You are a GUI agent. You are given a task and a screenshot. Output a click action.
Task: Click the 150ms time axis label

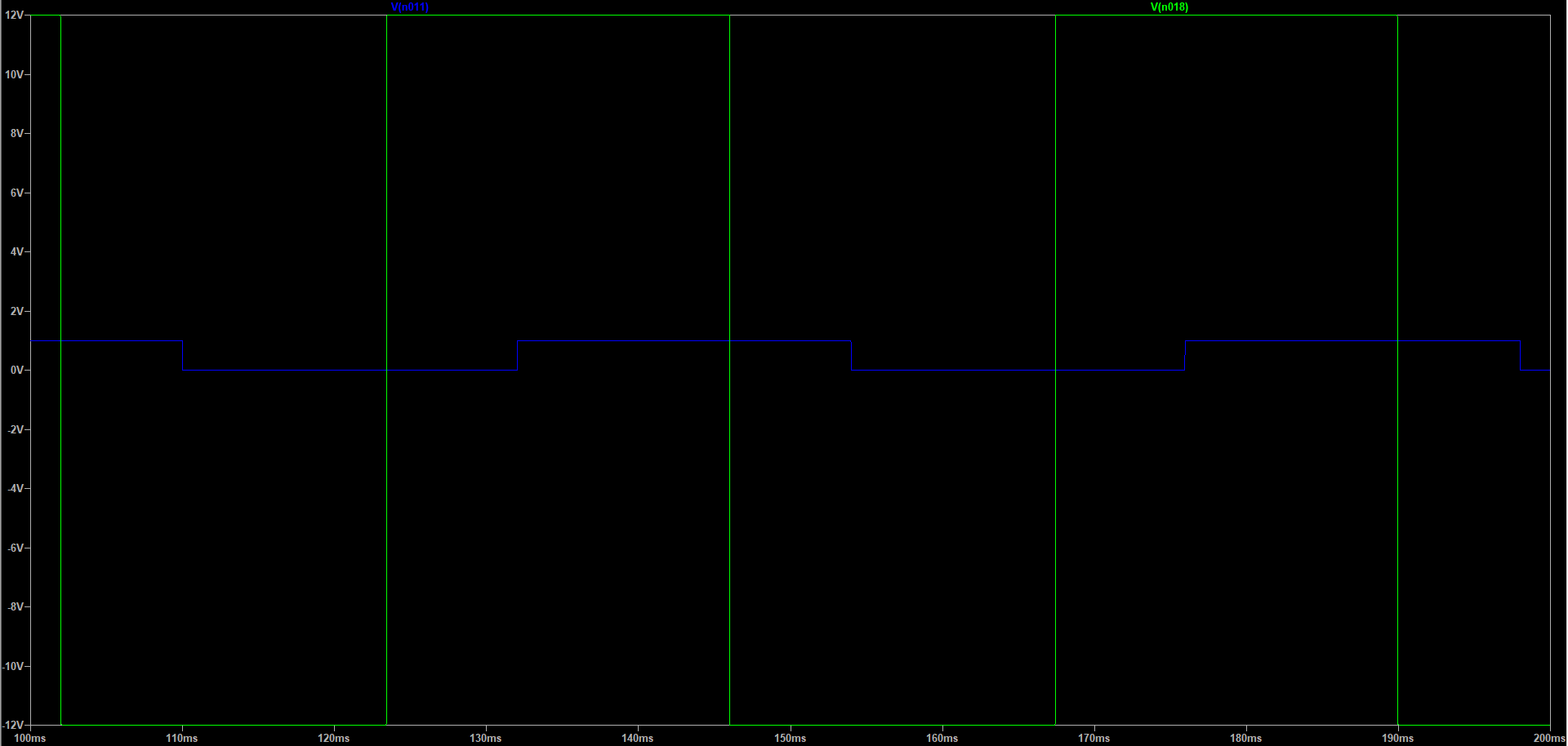click(791, 738)
